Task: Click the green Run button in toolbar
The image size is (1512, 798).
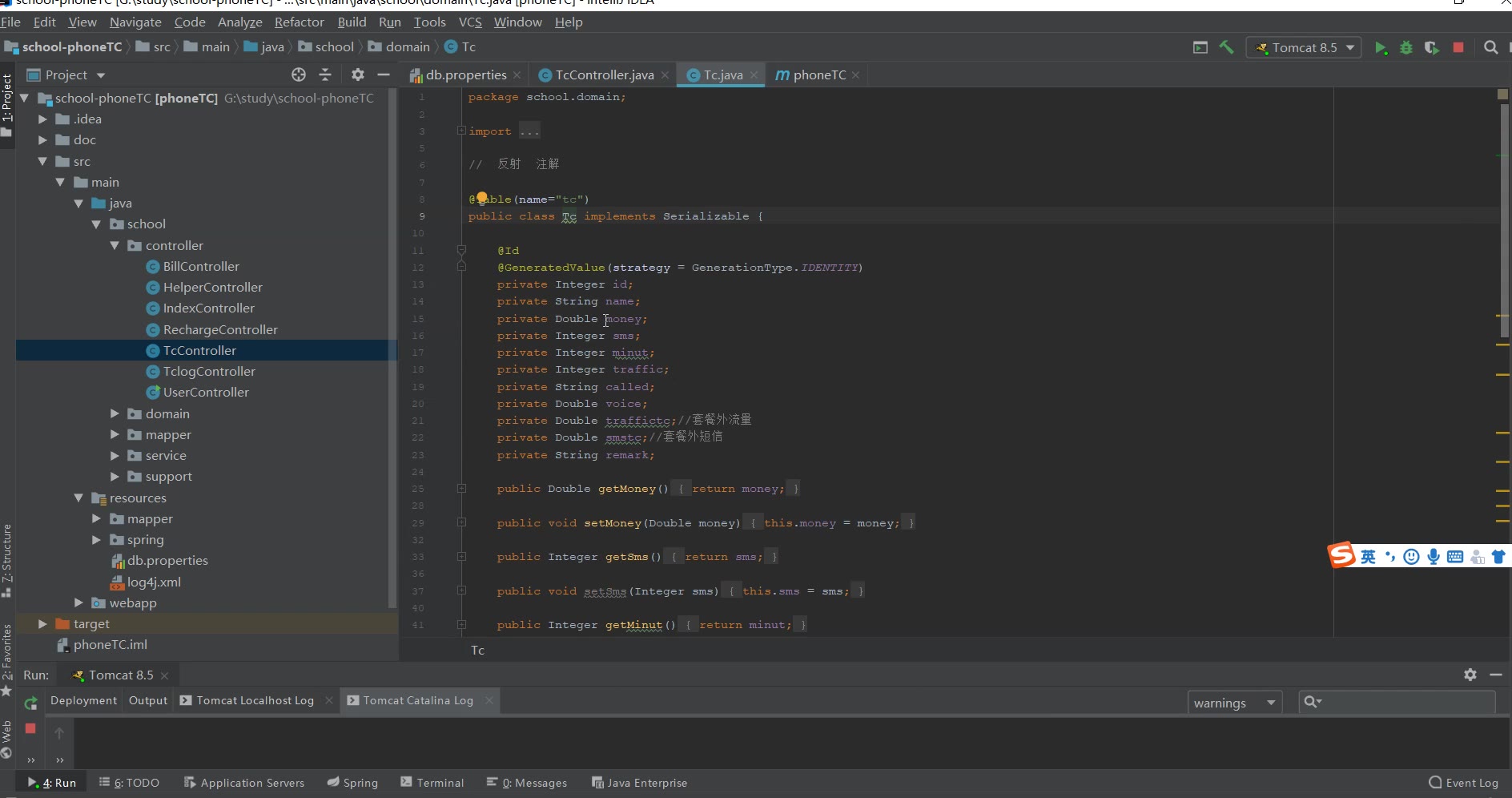Action: (1381, 48)
